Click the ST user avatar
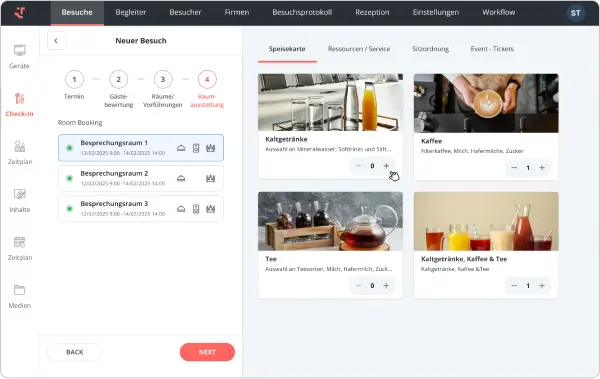Image resolution: width=600 pixels, height=379 pixels. click(576, 13)
